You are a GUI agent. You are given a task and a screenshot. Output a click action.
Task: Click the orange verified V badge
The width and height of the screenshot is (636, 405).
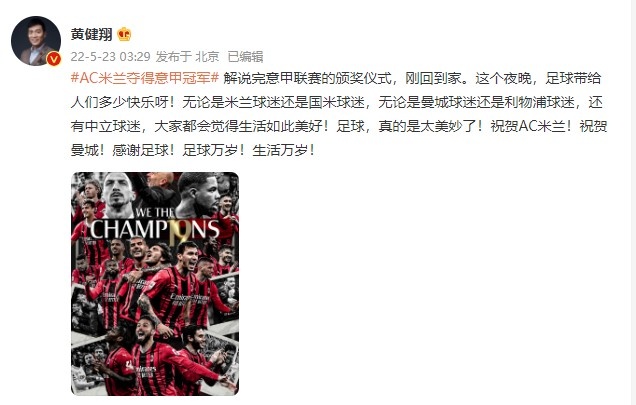[54, 59]
